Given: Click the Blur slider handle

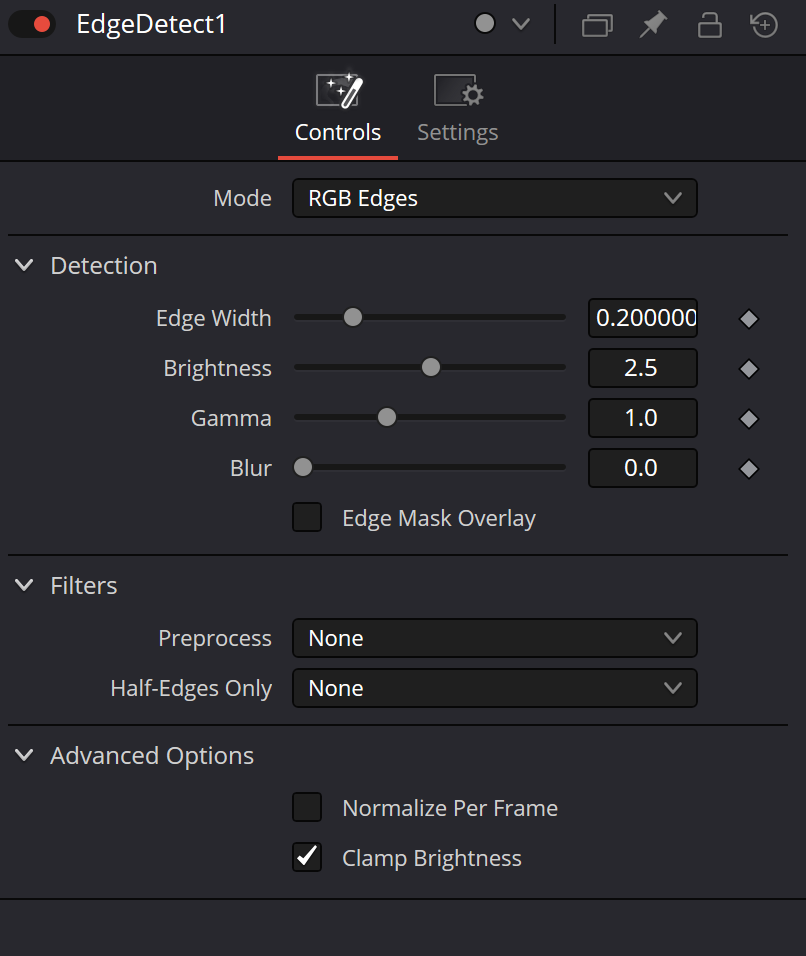Looking at the screenshot, I should [303, 467].
